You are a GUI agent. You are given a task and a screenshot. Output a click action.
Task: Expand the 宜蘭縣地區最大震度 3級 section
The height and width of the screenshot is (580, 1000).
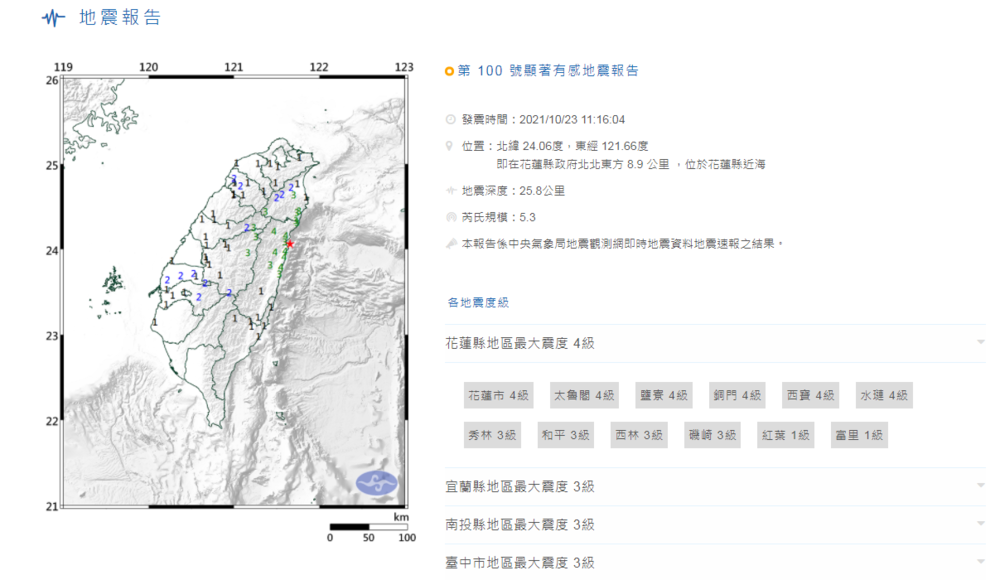click(x=982, y=486)
